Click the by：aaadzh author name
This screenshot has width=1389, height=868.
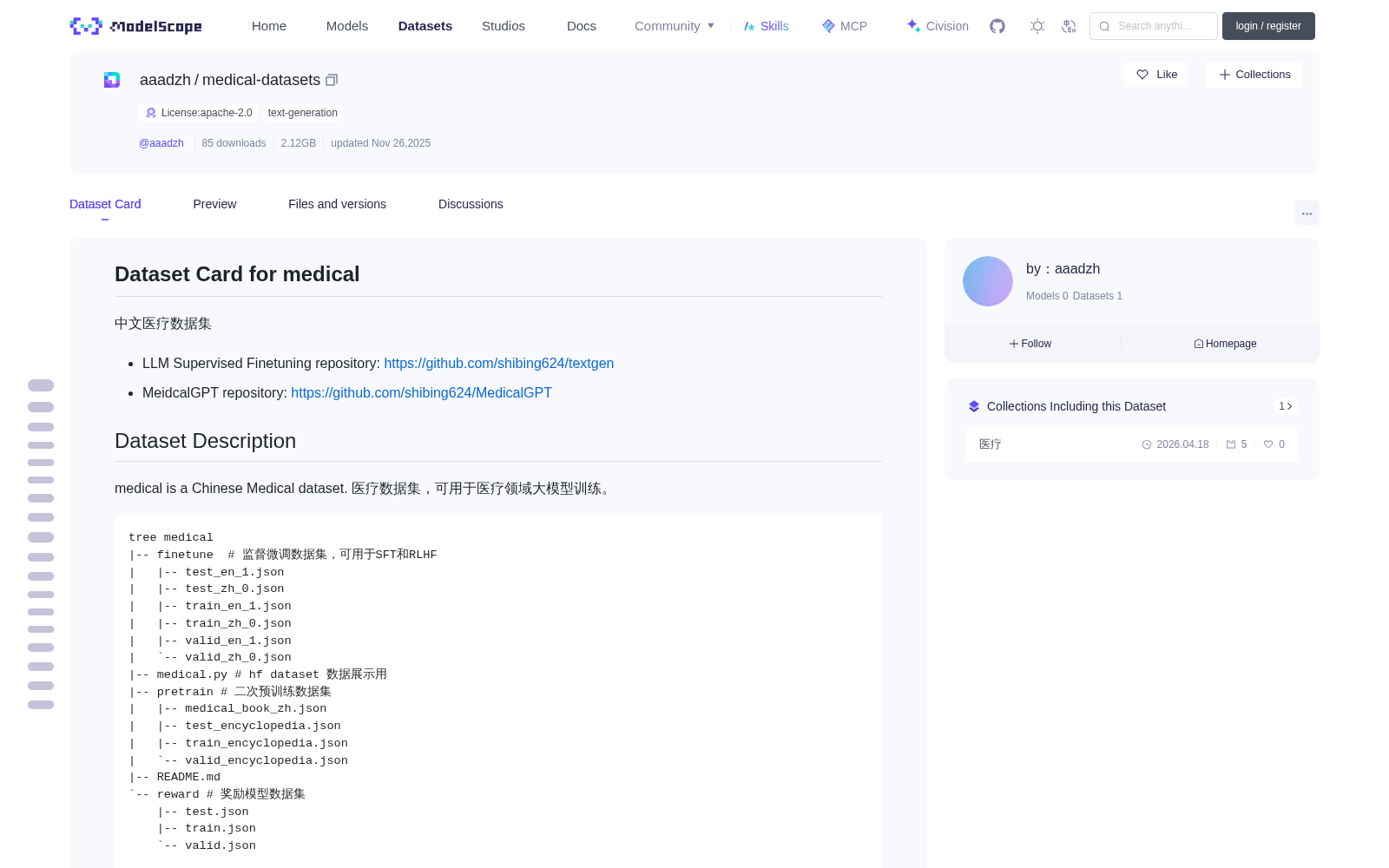[x=1063, y=269]
